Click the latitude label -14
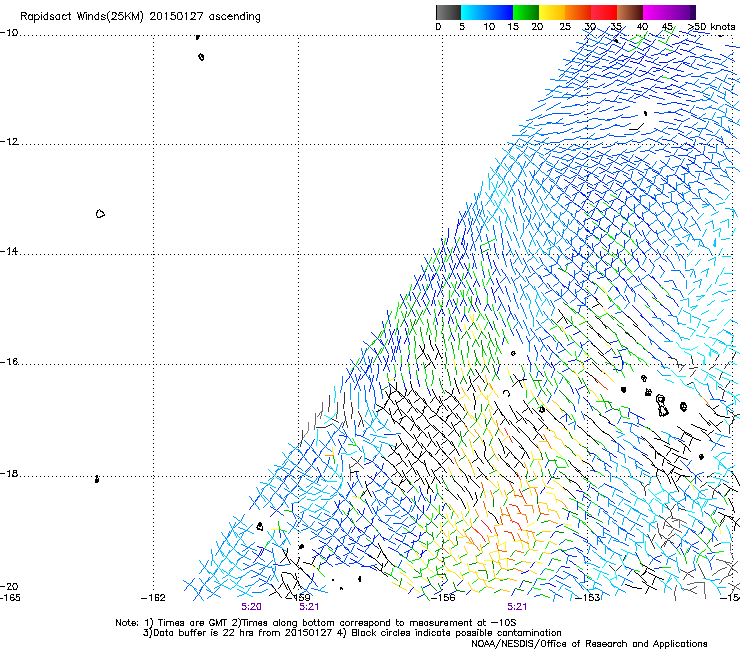The width and height of the screenshot is (740, 650). pyautogui.click(x=9, y=251)
